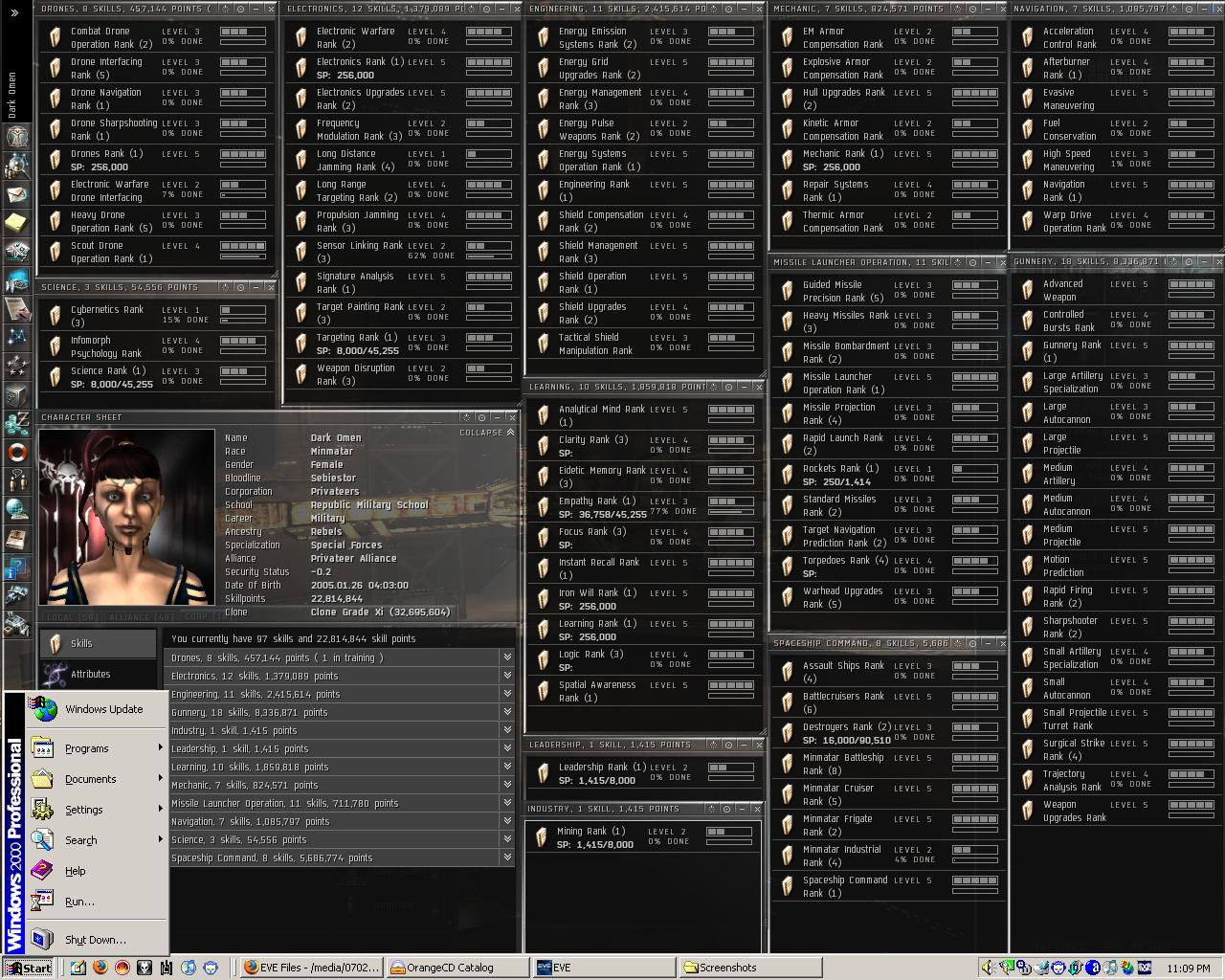Click the Clone Grade Xi button

pos(381,612)
